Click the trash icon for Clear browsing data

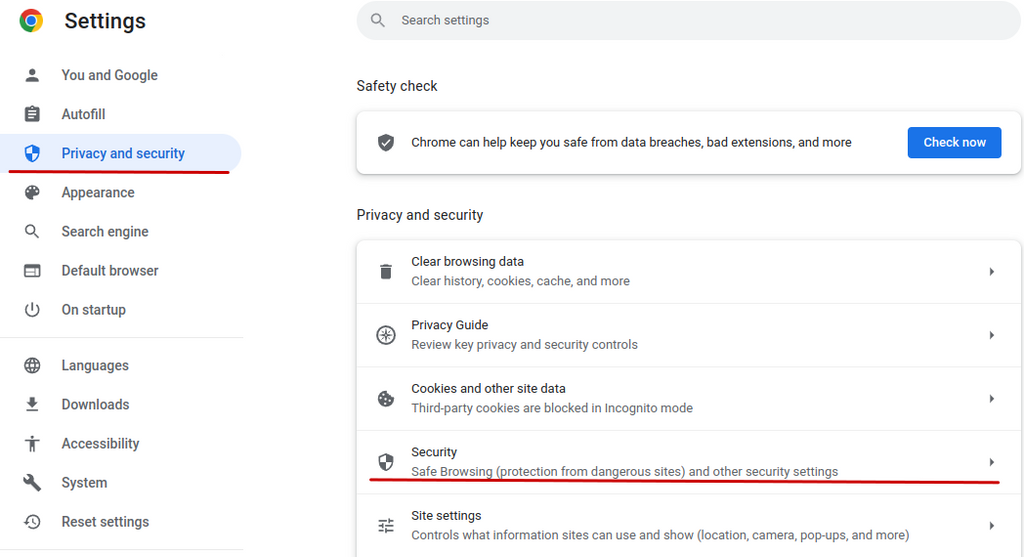pos(386,272)
